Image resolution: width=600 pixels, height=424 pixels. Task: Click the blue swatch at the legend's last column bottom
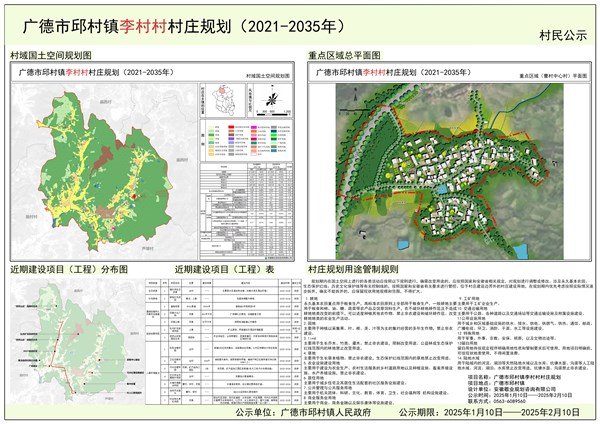click(x=274, y=151)
